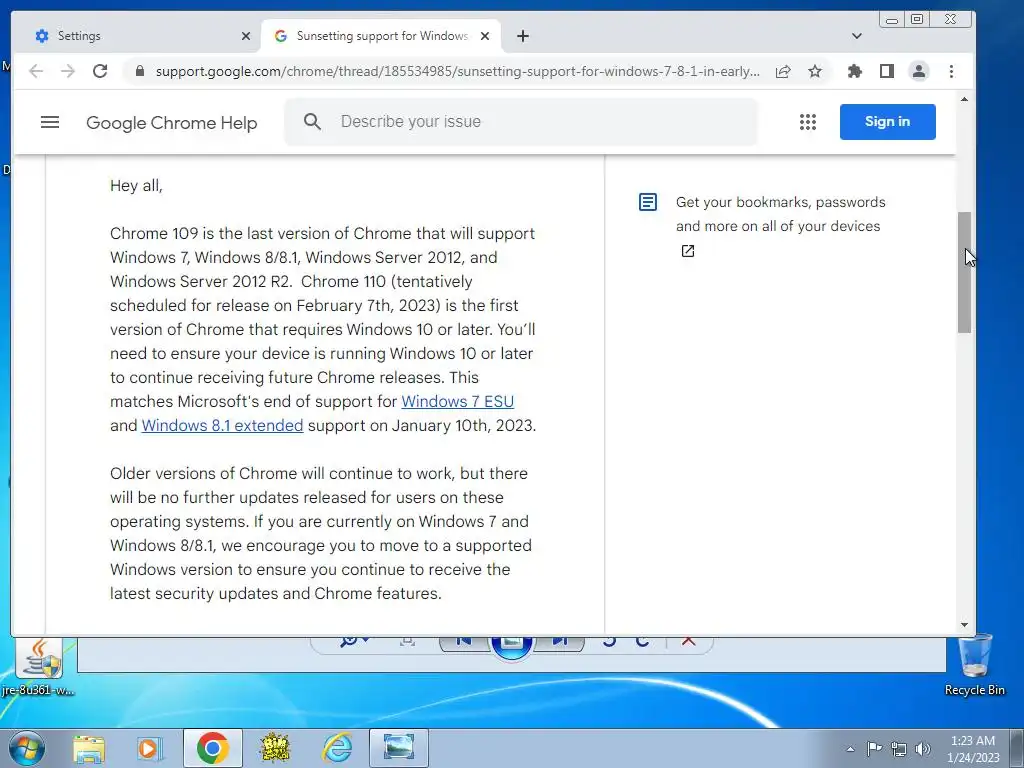
Task: Reload the current page
Action: [x=100, y=71]
